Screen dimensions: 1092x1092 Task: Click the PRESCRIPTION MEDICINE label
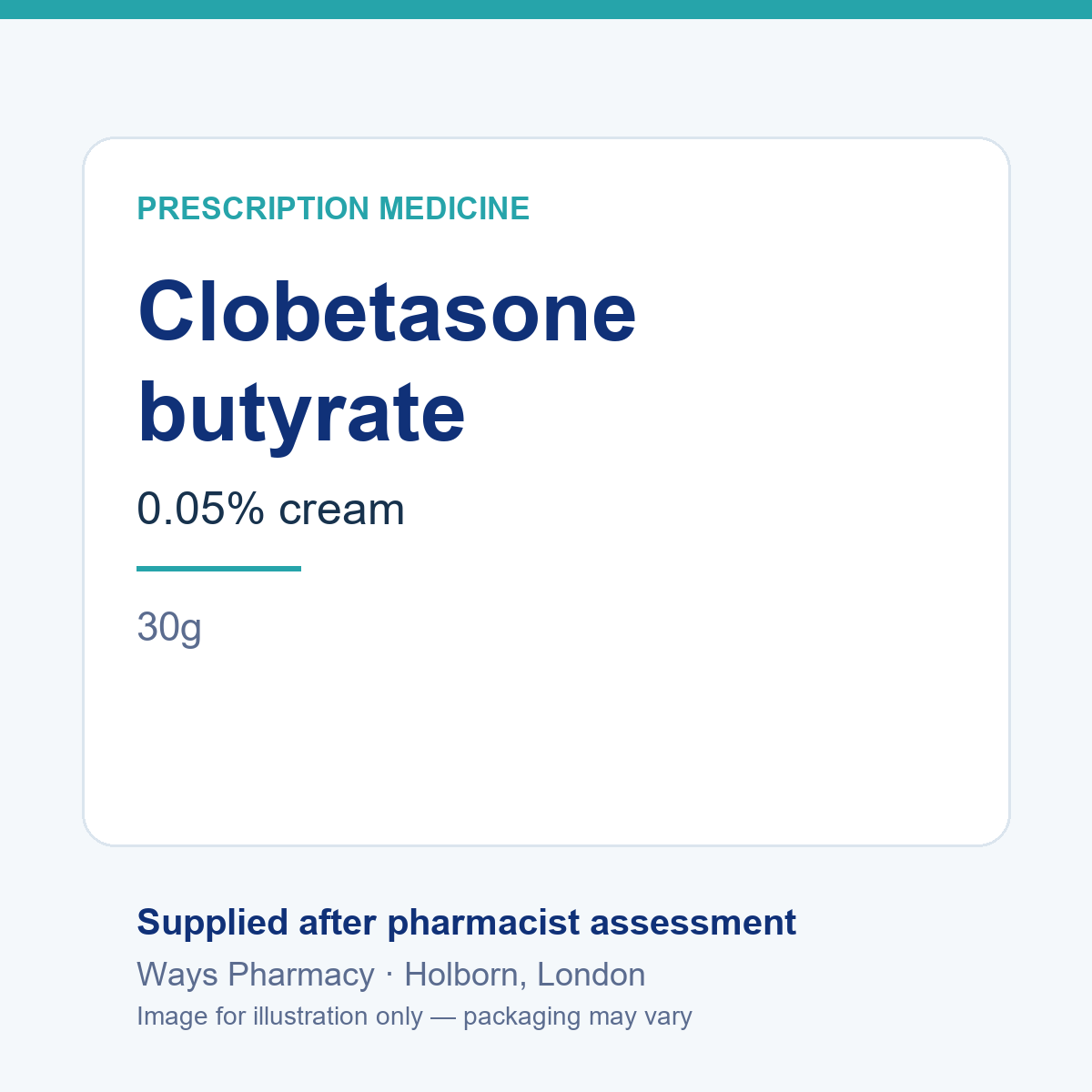coord(333,209)
